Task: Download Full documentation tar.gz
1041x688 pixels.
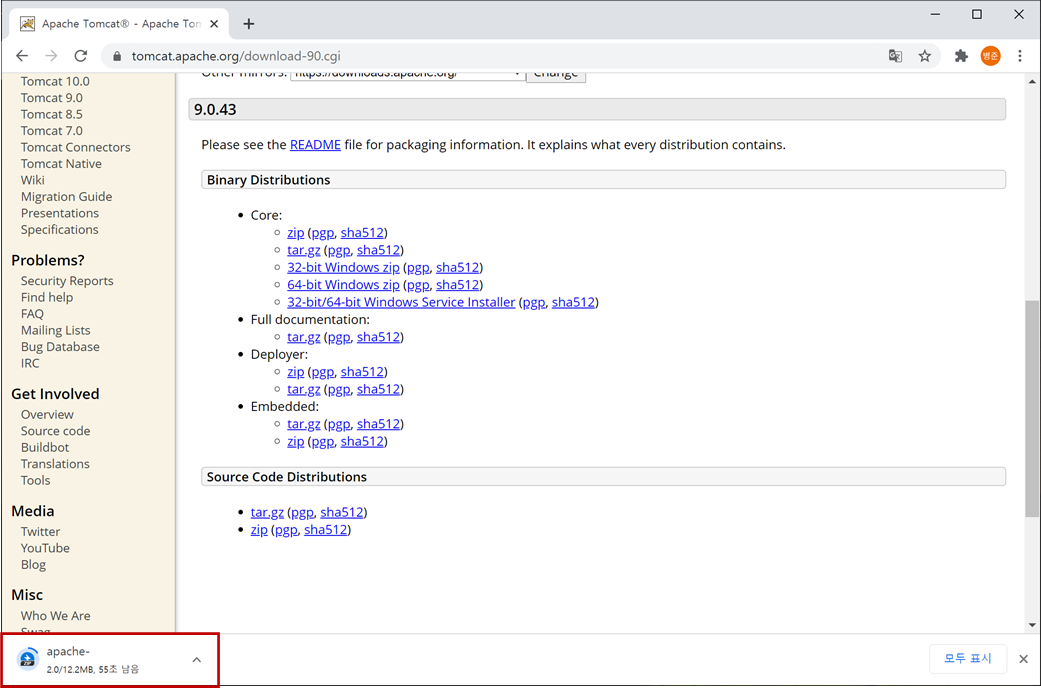Action: tap(303, 337)
